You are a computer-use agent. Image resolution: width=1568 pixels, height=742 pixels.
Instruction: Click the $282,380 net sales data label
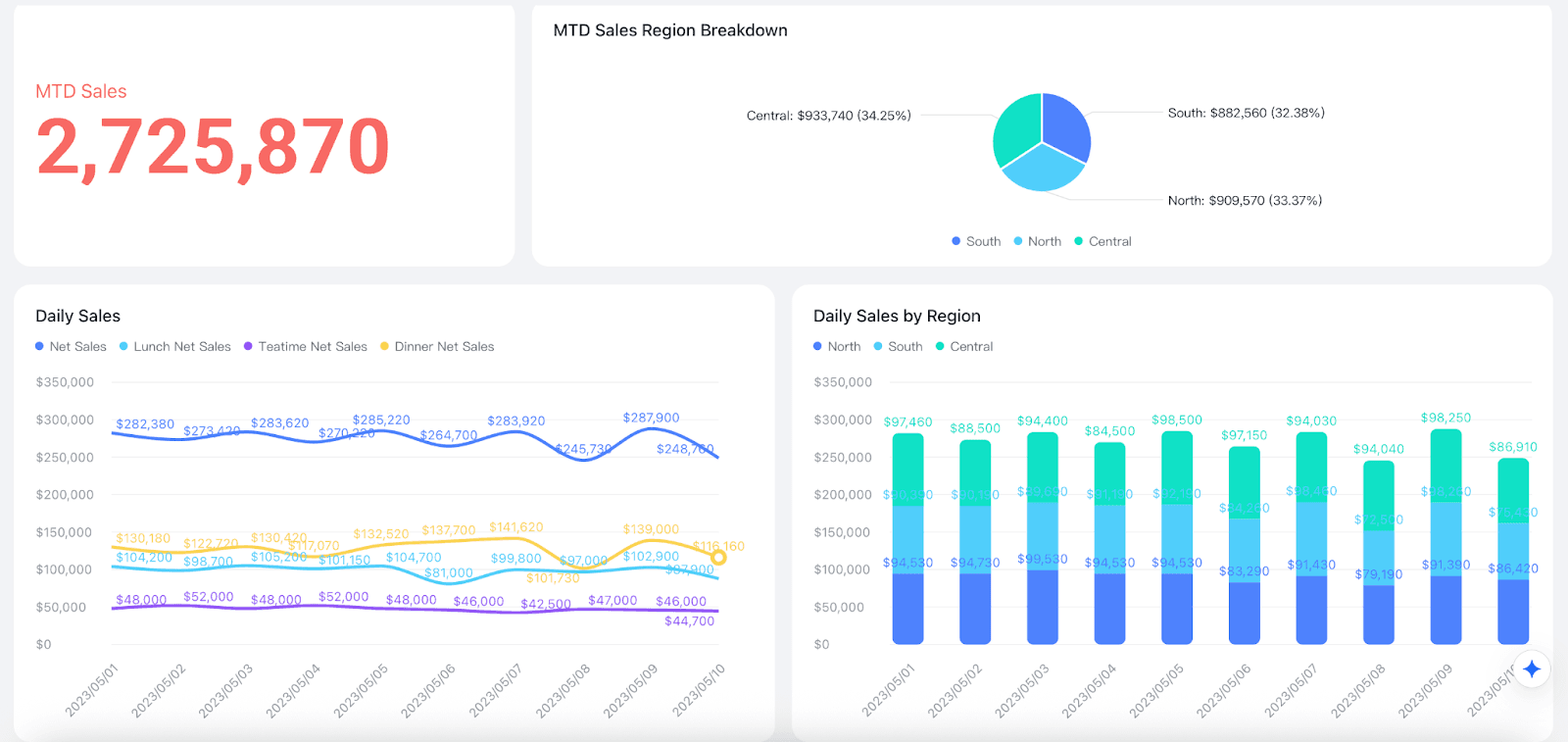point(145,424)
